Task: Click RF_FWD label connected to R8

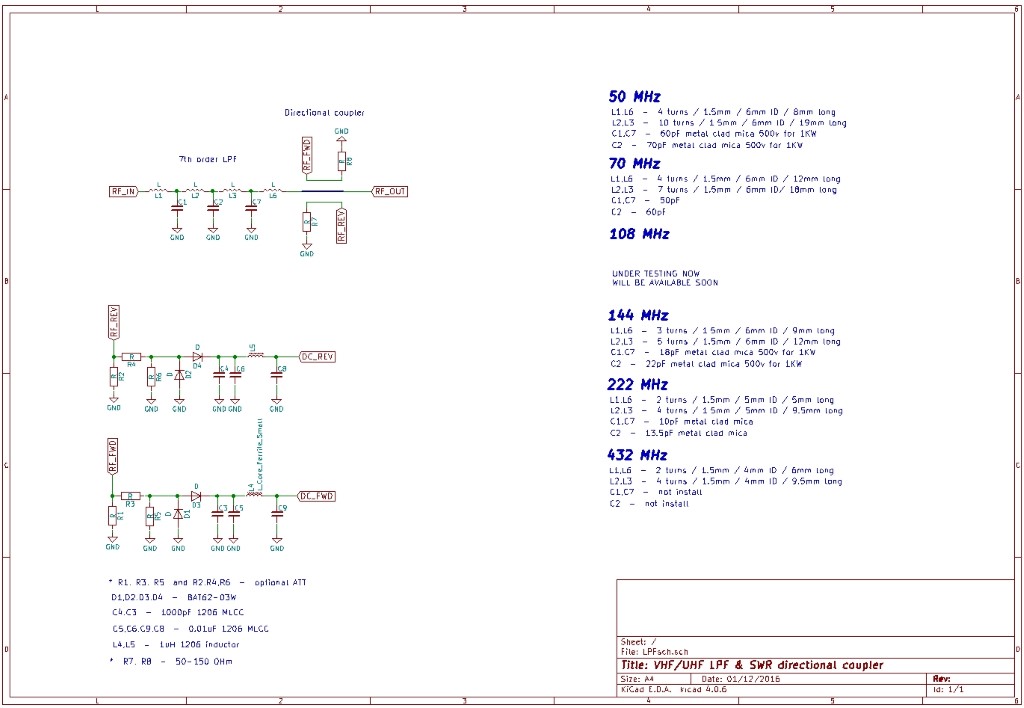Action: (306, 155)
